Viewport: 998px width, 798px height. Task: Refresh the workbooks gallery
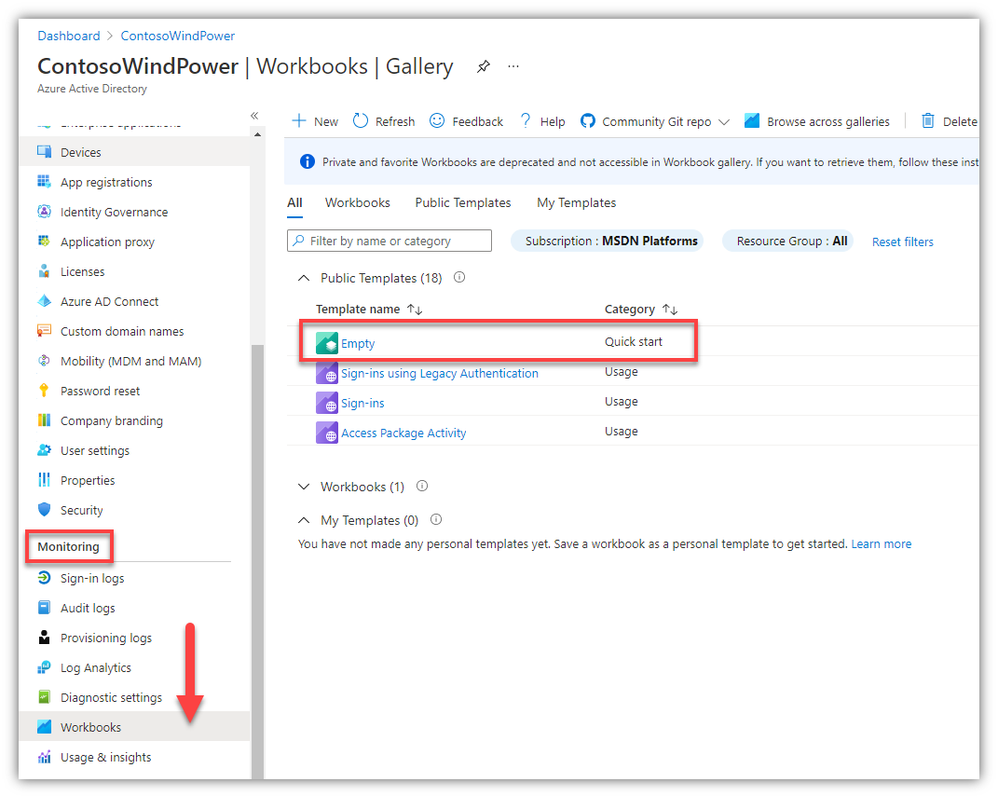pyautogui.click(x=384, y=121)
